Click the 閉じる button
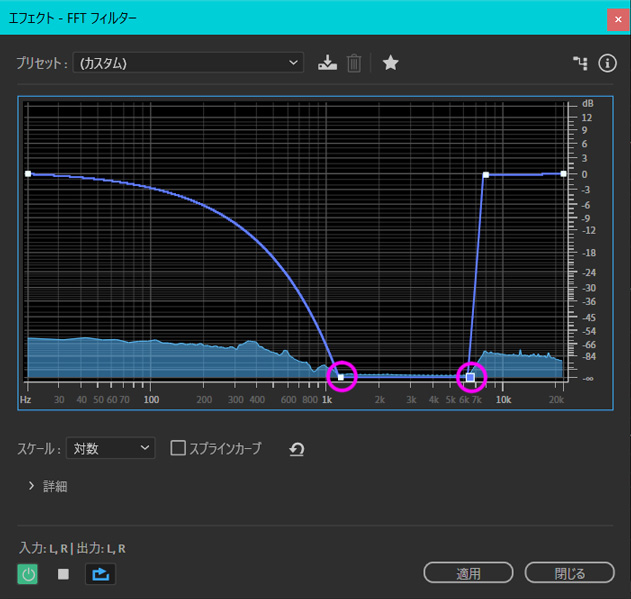The image size is (631, 599). point(569,573)
